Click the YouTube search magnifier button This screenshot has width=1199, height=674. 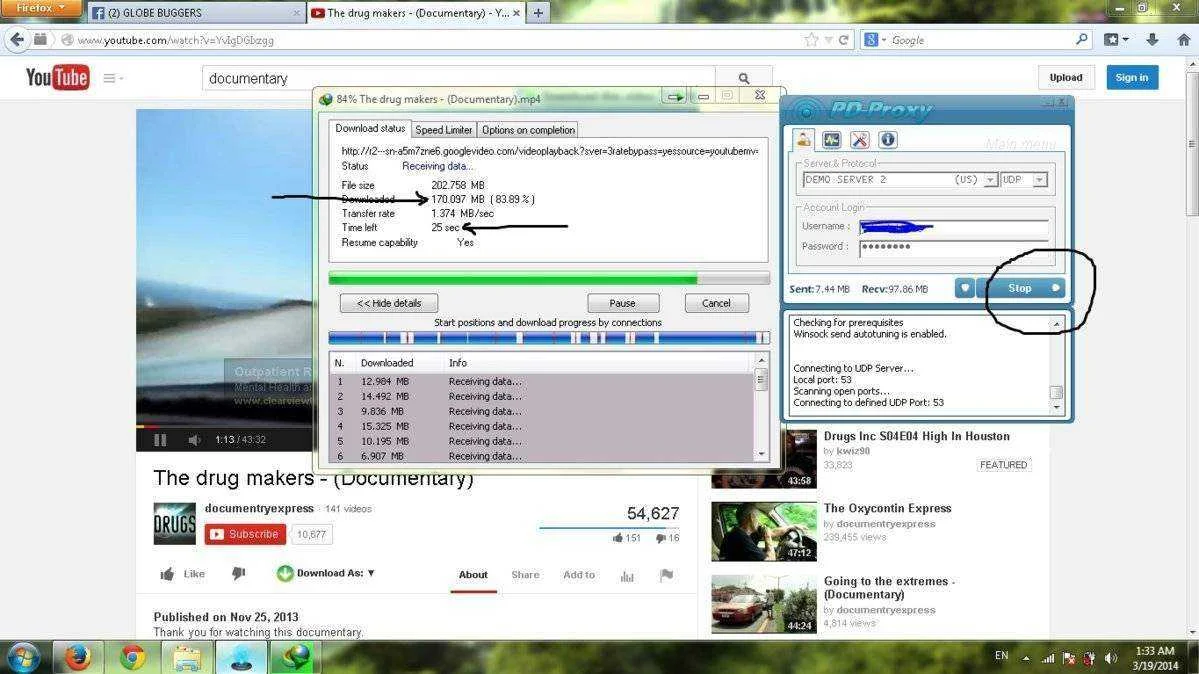coord(743,78)
